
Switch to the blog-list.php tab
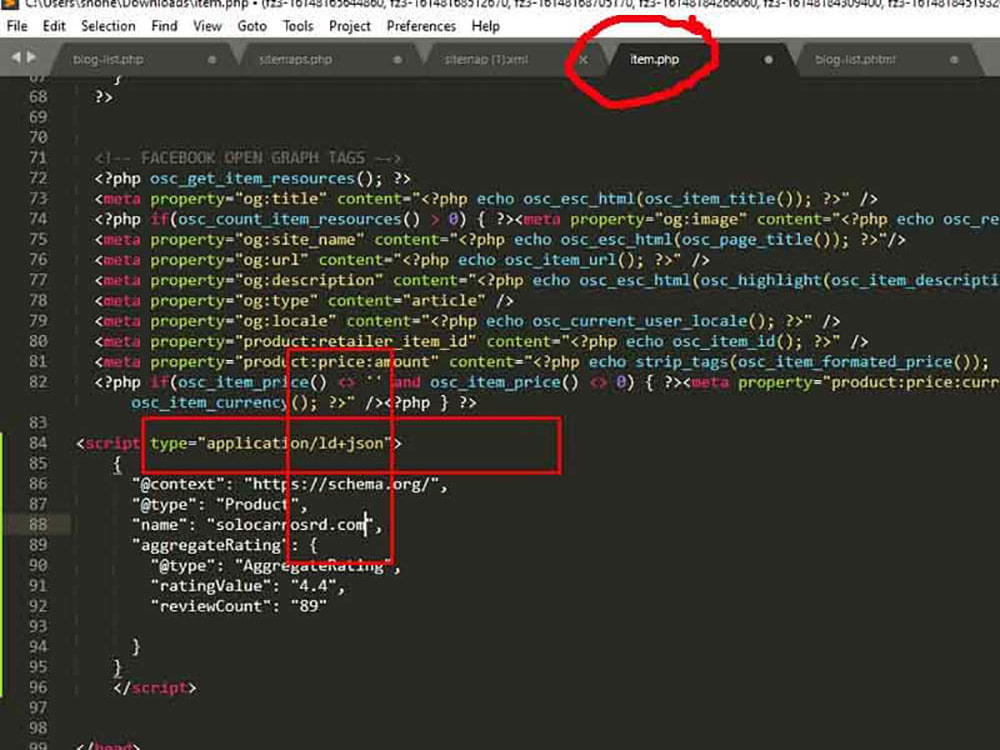coord(108,59)
